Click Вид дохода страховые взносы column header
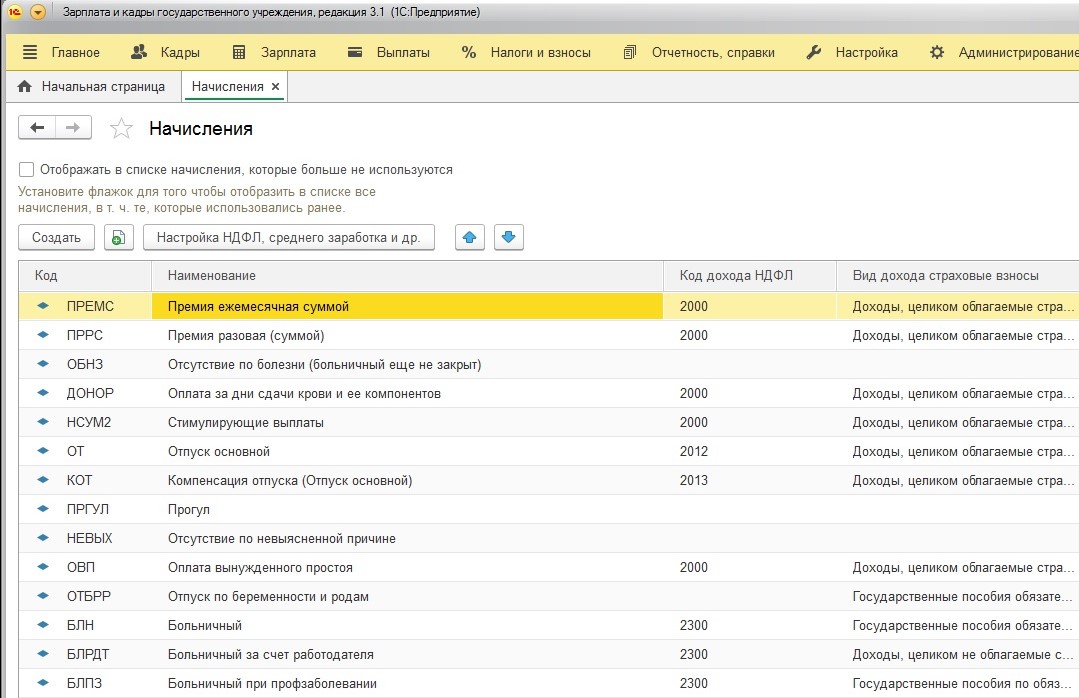This screenshot has width=1079, height=698. pos(957,275)
